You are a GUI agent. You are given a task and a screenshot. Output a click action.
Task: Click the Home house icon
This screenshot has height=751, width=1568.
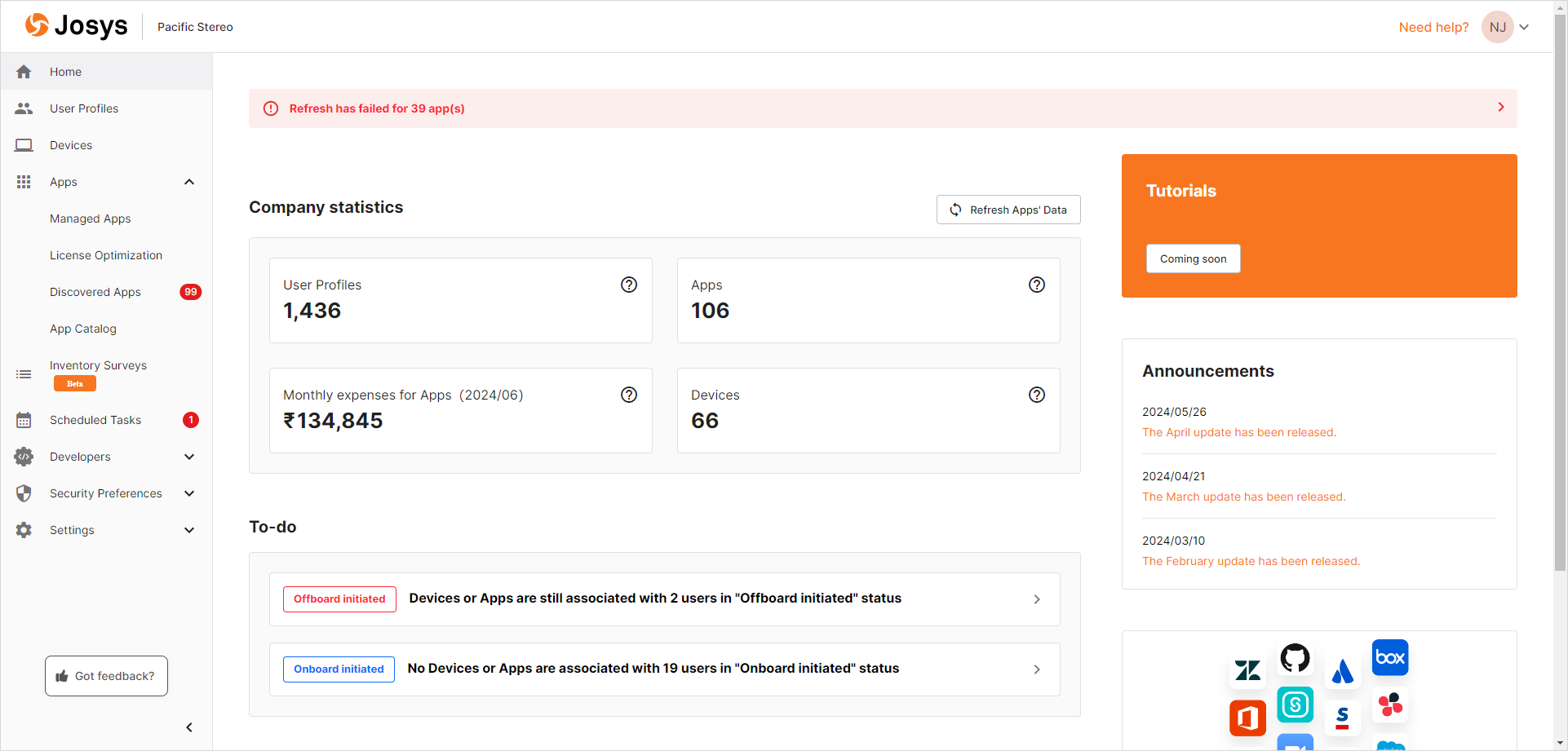[24, 72]
